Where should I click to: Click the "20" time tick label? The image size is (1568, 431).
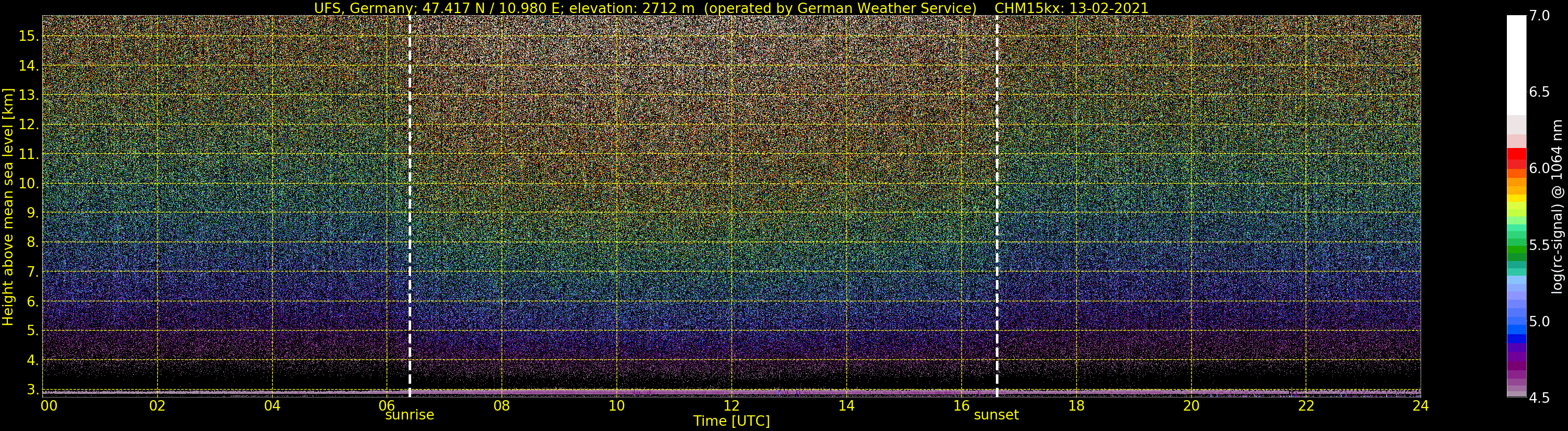pyautogui.click(x=1191, y=406)
